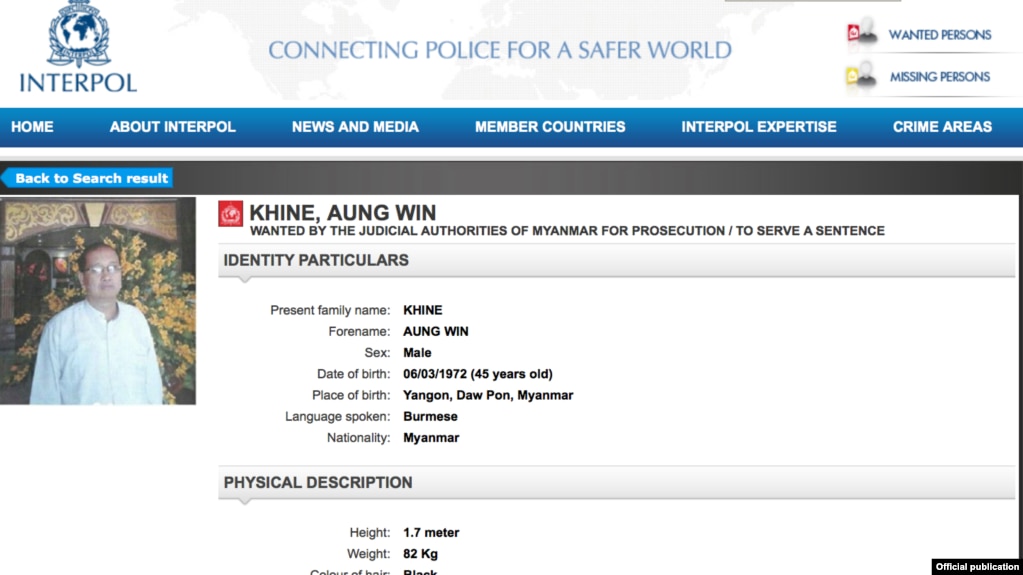Click the MISSING PERSONS link text
Screen dimensions: 1023x575
pos(939,77)
